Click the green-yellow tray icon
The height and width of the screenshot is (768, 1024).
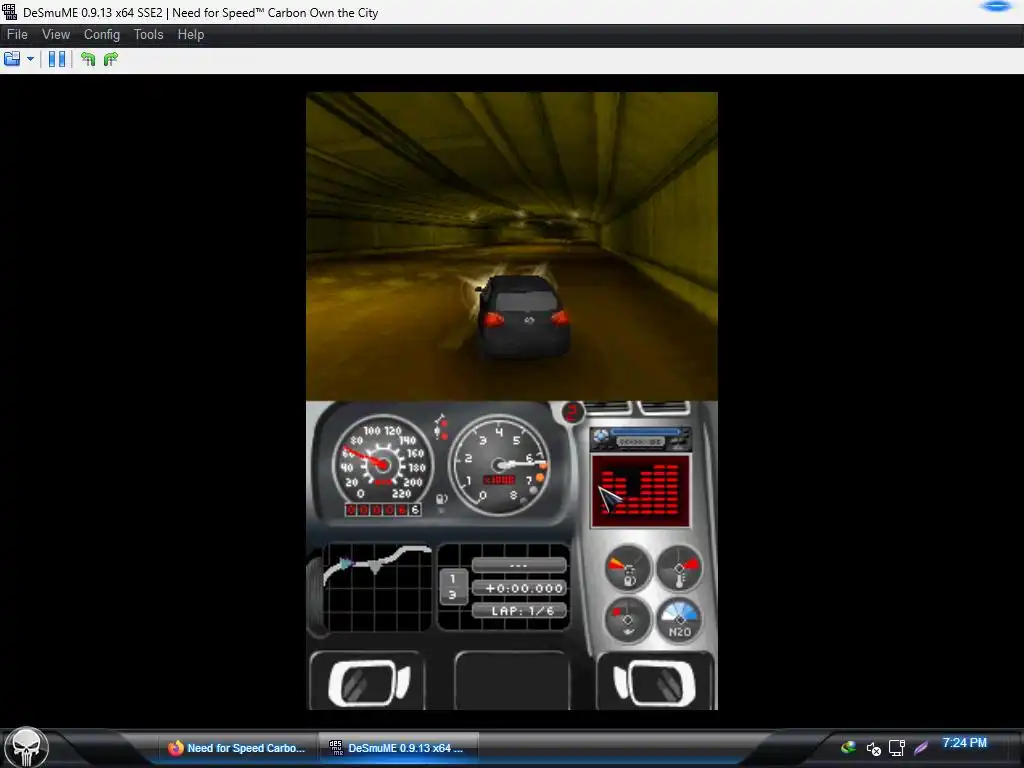point(848,747)
